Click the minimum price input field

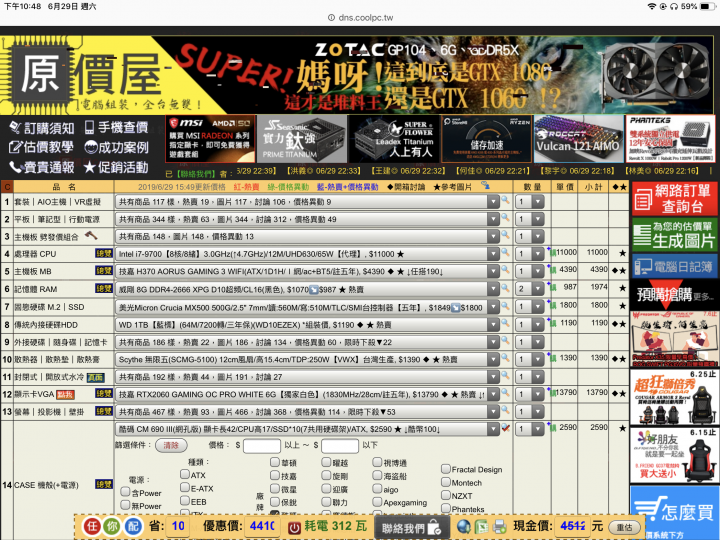pos(262,445)
